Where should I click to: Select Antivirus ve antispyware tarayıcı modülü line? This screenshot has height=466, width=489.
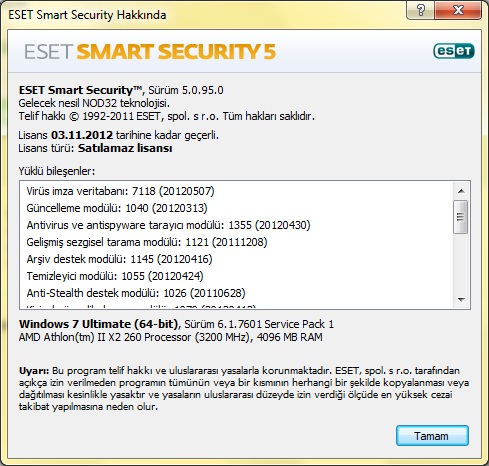pos(168,225)
